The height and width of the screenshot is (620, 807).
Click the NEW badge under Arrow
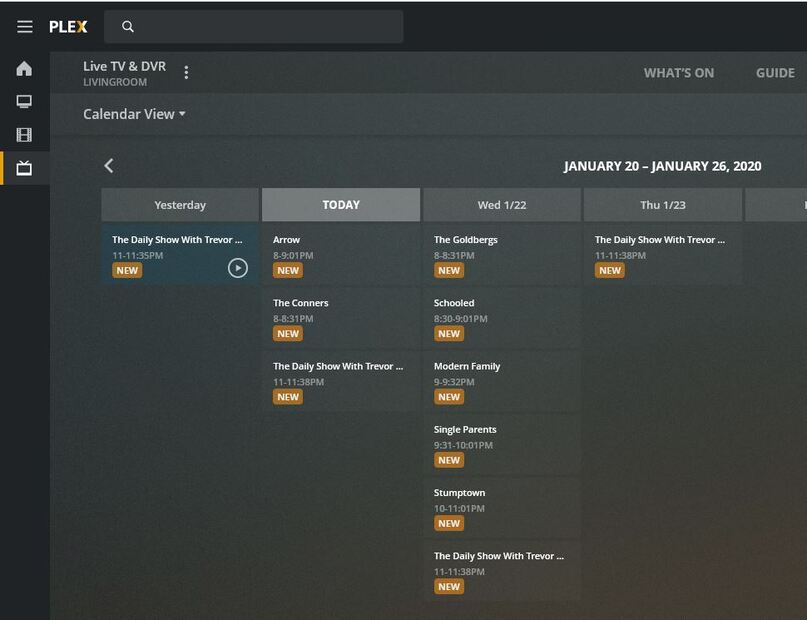(x=288, y=270)
